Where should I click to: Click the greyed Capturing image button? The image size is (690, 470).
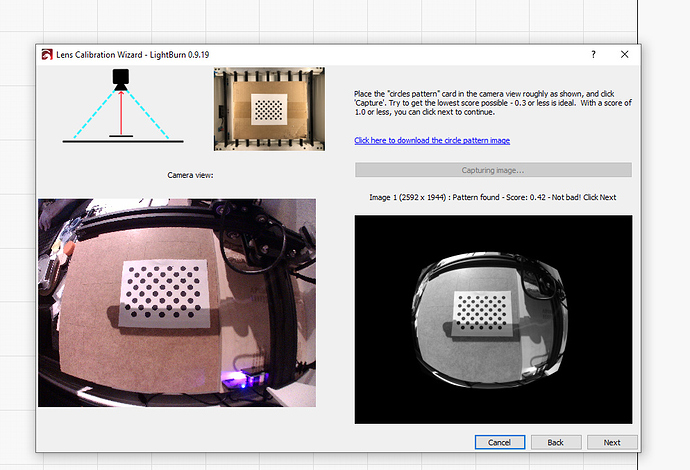[x=493, y=170]
